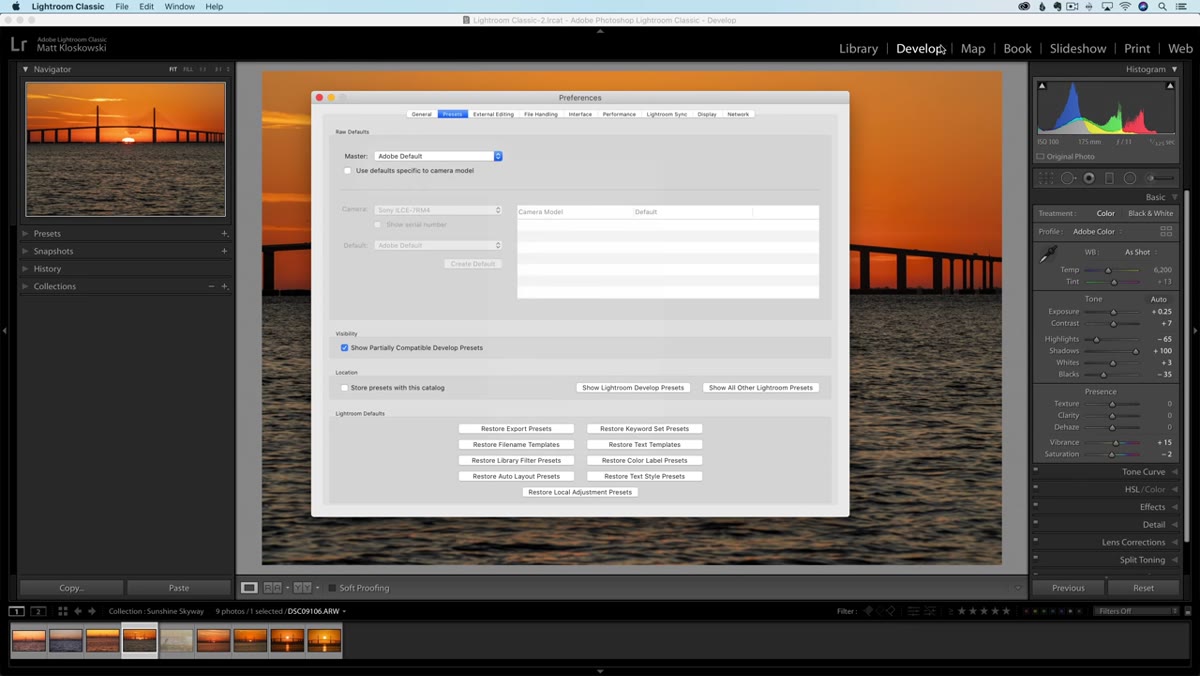Click Restore Export Presets button
1200x676 pixels.
pos(516,429)
